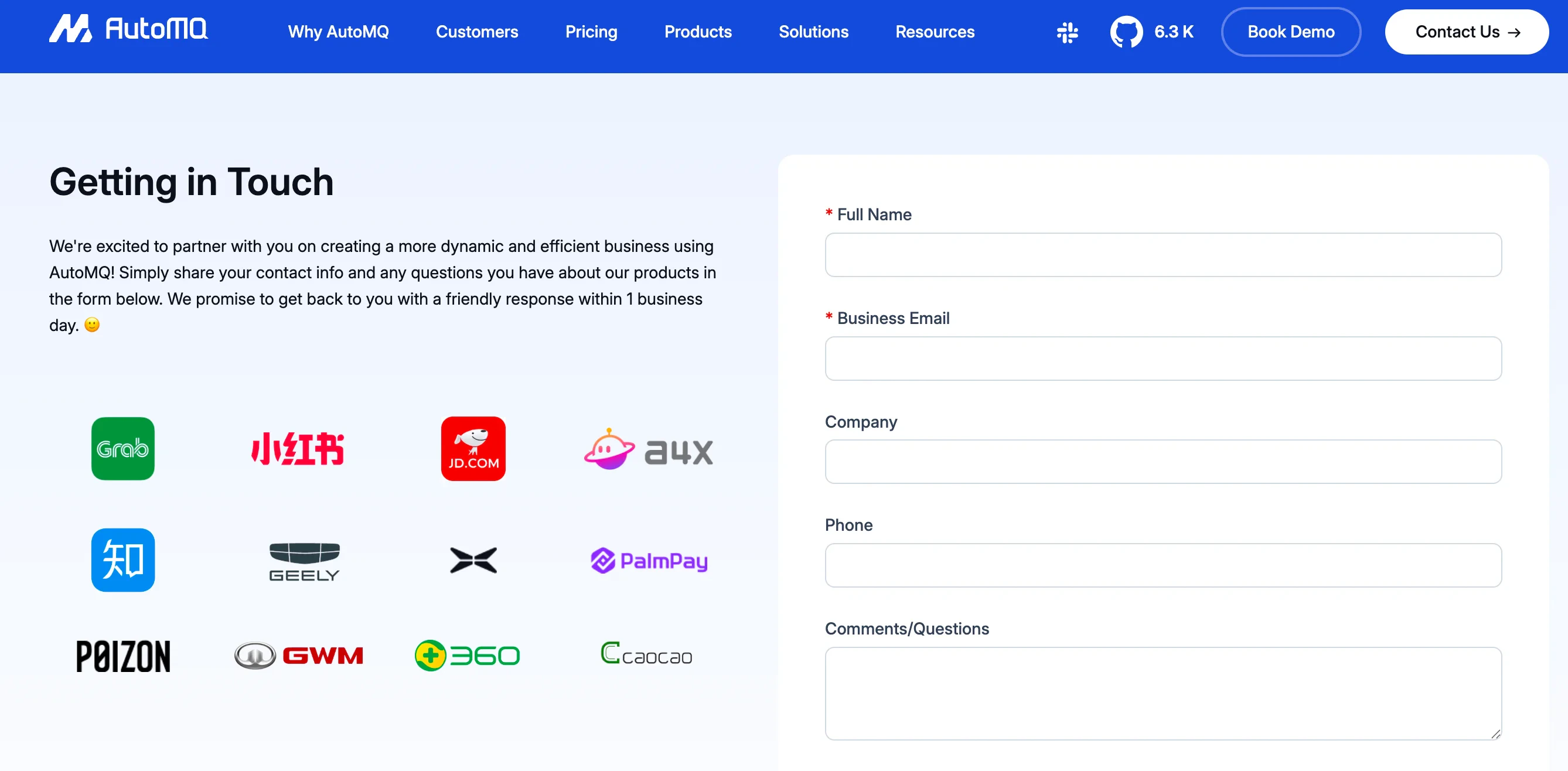
Task: Focus the Full Name input field
Action: (1163, 255)
